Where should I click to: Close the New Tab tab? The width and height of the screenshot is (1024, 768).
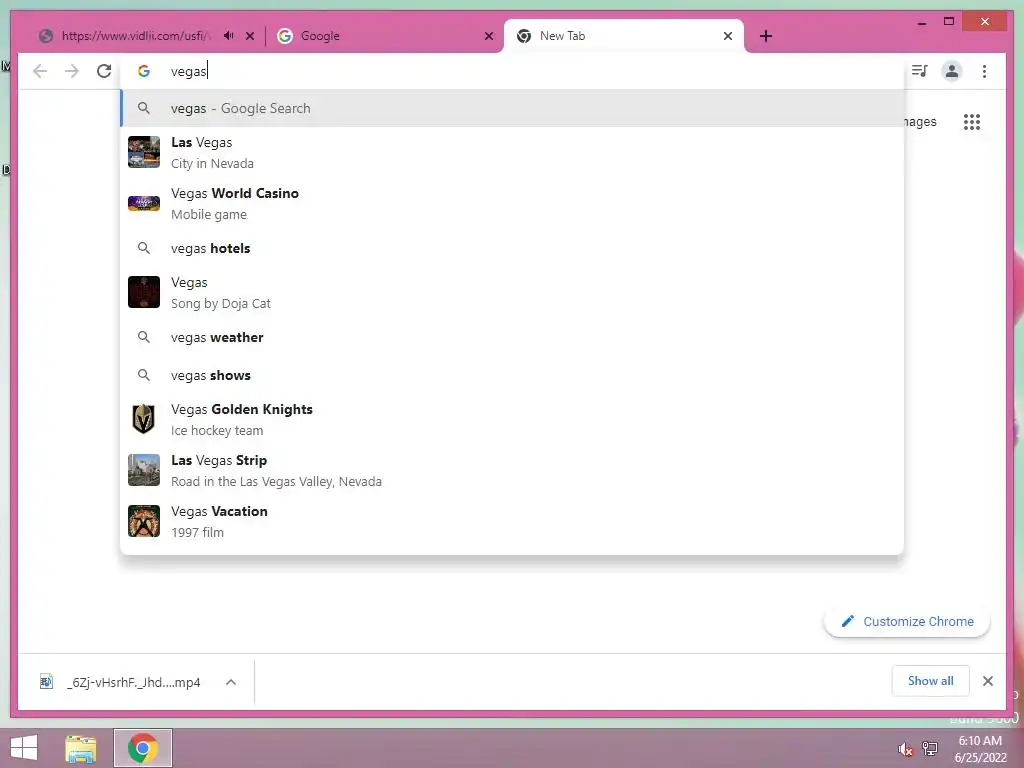click(x=728, y=36)
